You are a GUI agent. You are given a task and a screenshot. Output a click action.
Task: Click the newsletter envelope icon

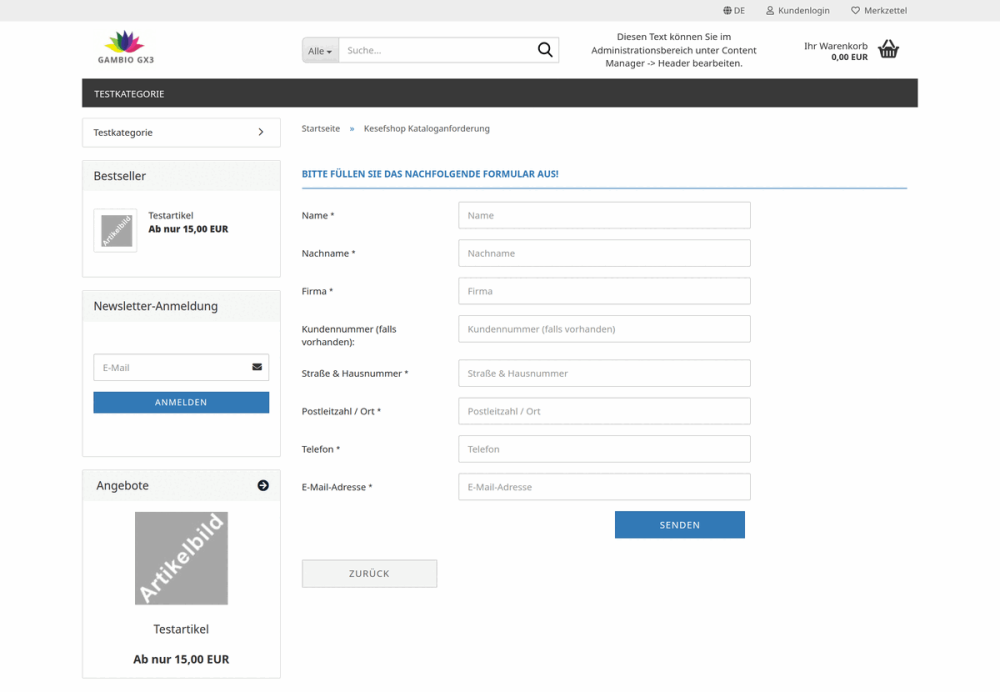click(x=257, y=367)
